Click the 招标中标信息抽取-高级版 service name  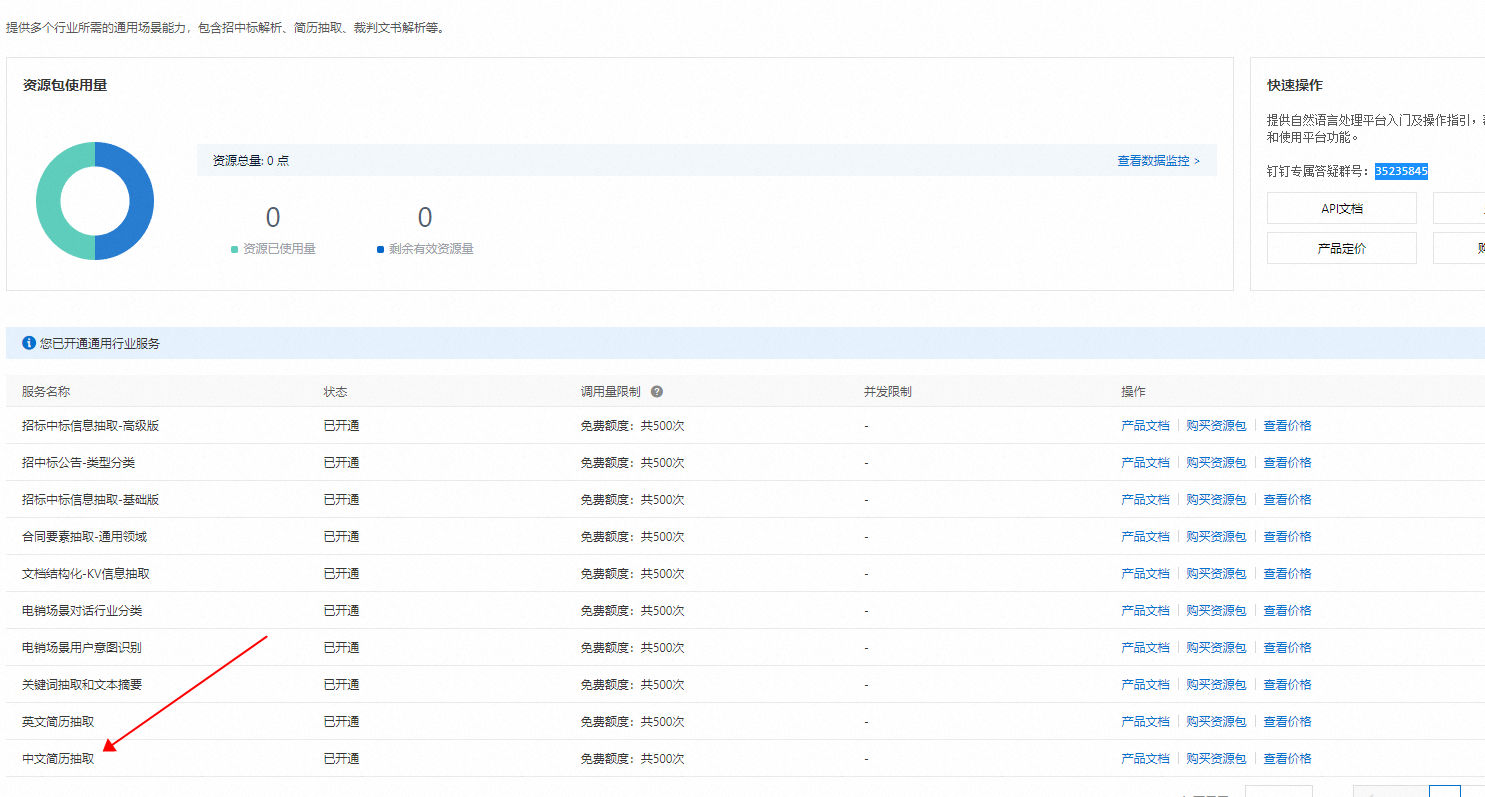point(90,425)
